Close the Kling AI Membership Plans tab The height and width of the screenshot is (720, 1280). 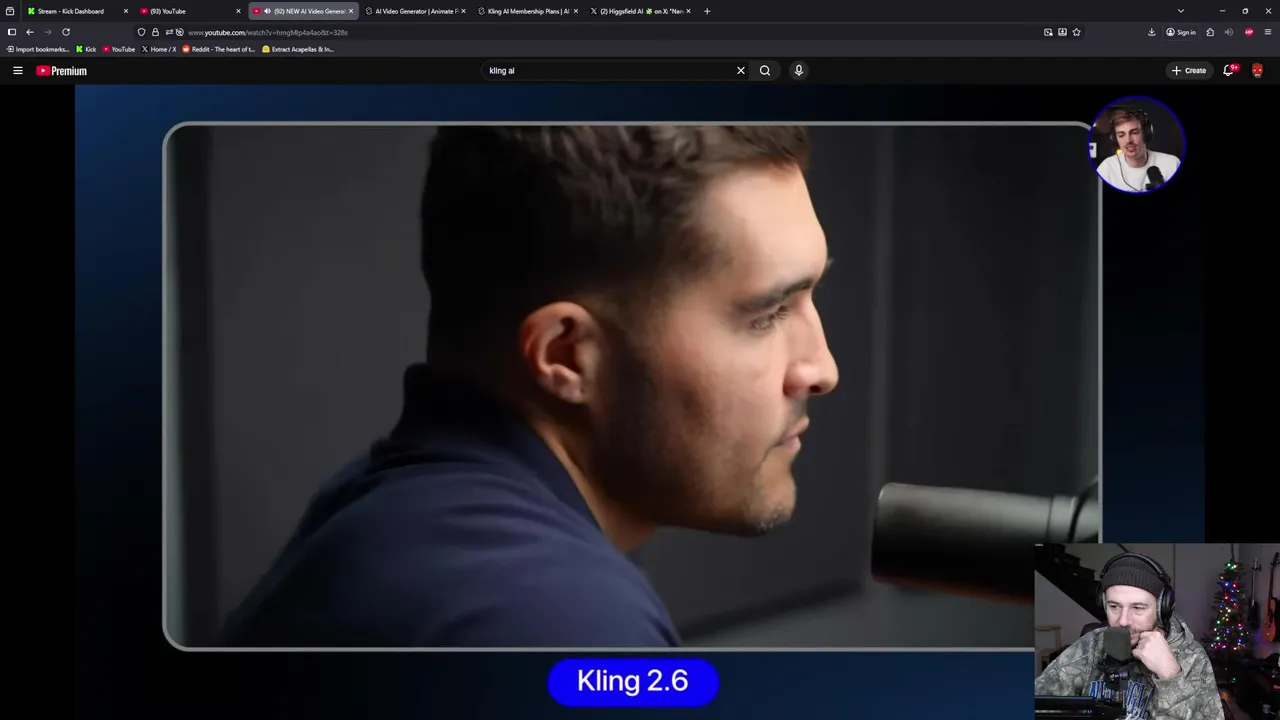[576, 11]
